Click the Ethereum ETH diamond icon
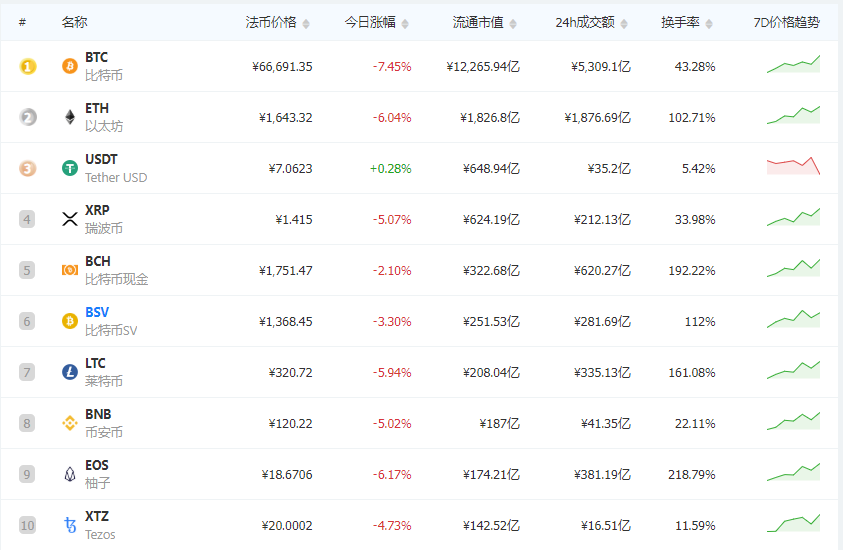Viewport: 843px width, 550px height. tap(70, 117)
